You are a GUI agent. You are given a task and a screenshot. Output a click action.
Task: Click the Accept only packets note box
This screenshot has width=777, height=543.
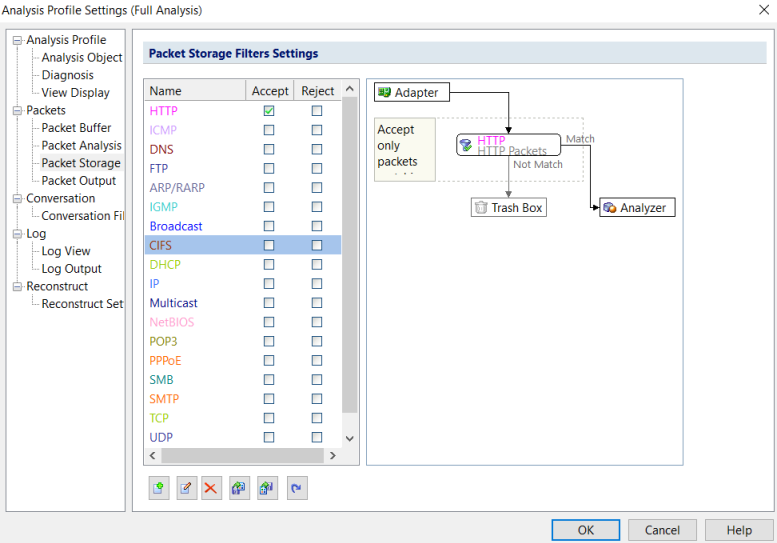click(405, 149)
